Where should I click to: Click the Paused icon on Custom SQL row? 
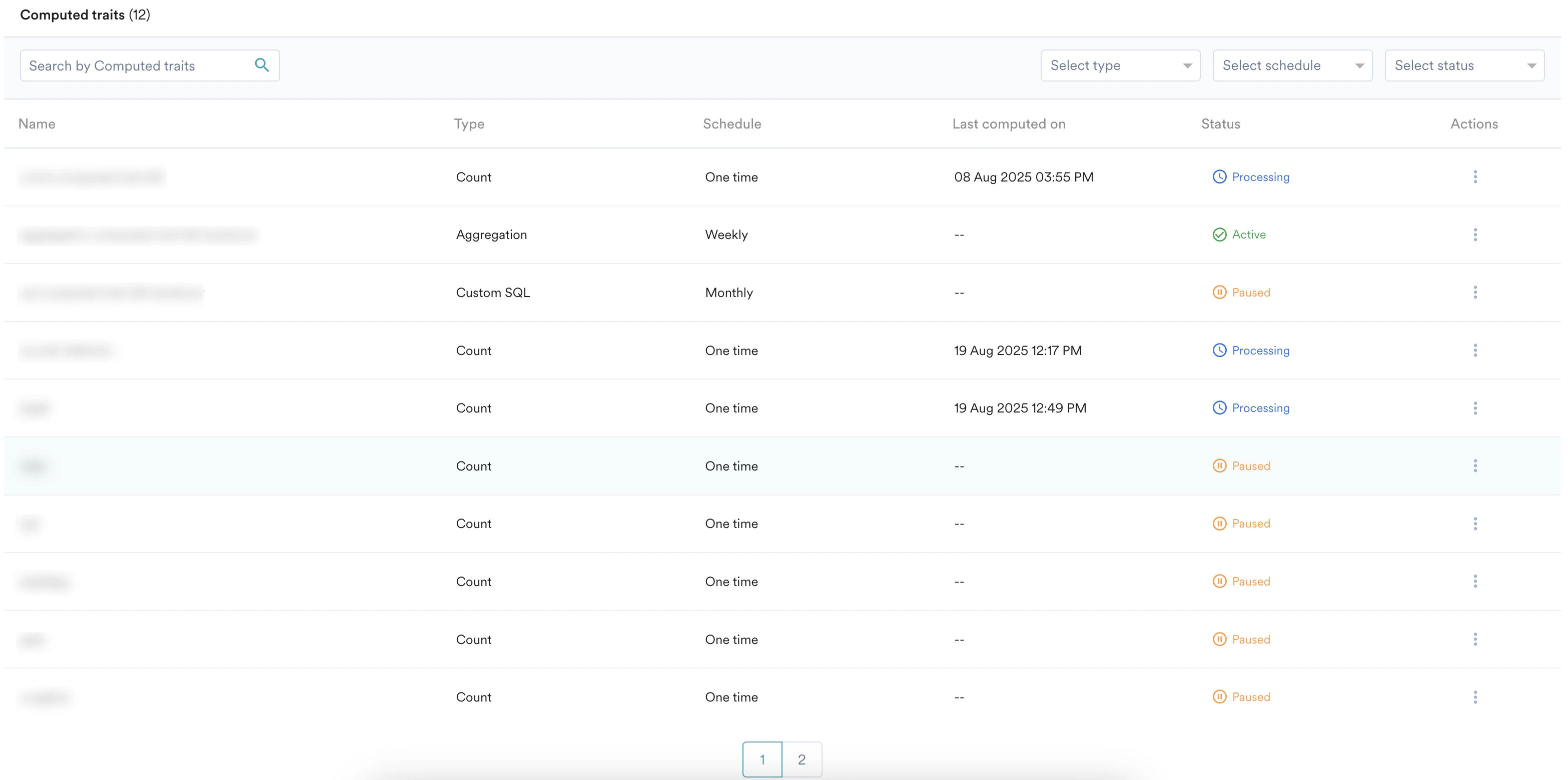(1220, 292)
